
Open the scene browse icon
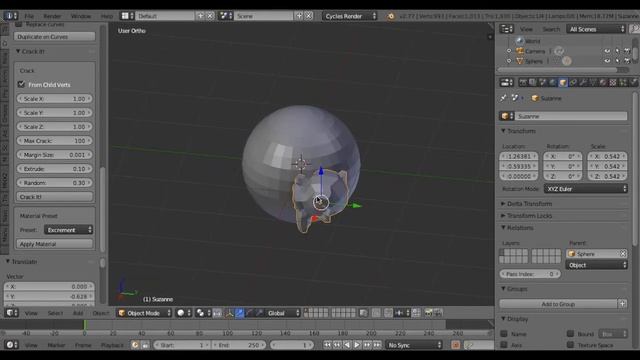226,16
